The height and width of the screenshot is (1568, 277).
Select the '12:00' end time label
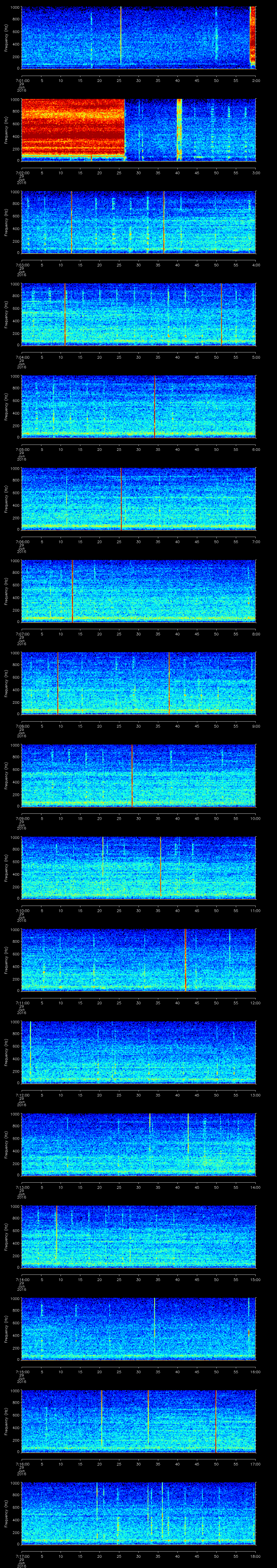255,1003
